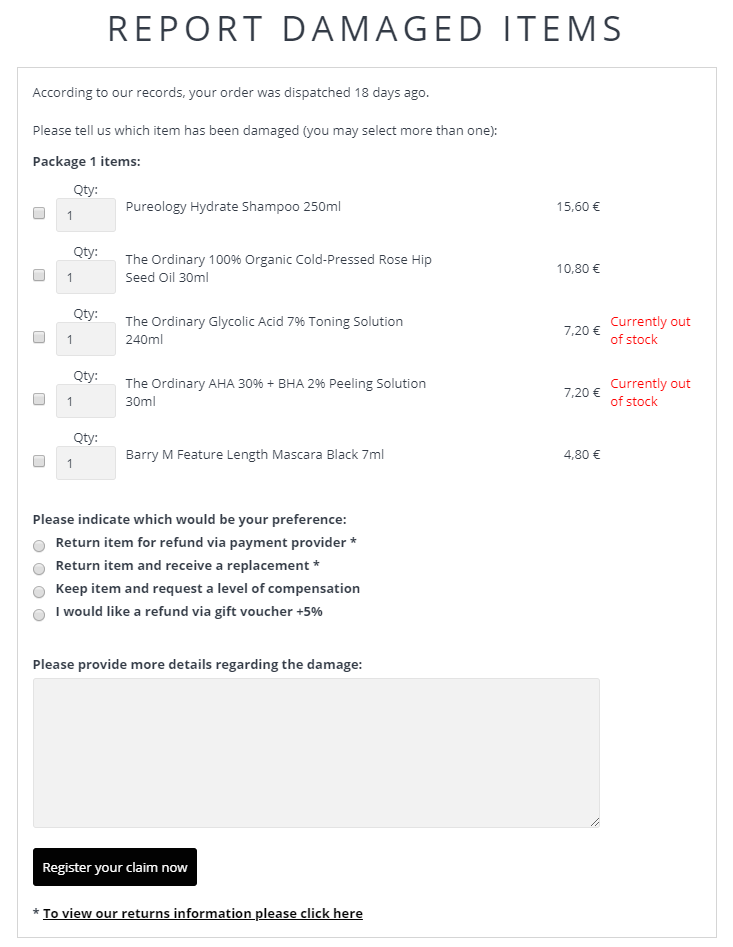Check the Barry M Mascara checkbox
The image size is (733, 947).
point(39,461)
